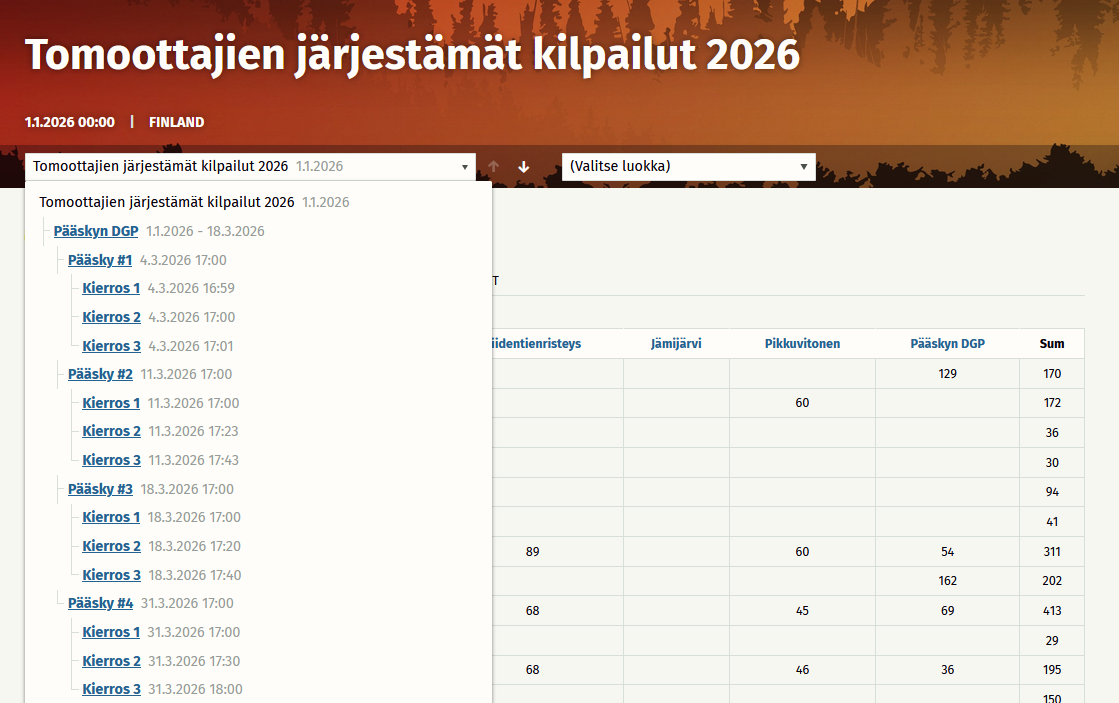Screen dimensions: 1119x703
Task: Open Kierros 3 under Pääsky #4
Action: click(111, 689)
